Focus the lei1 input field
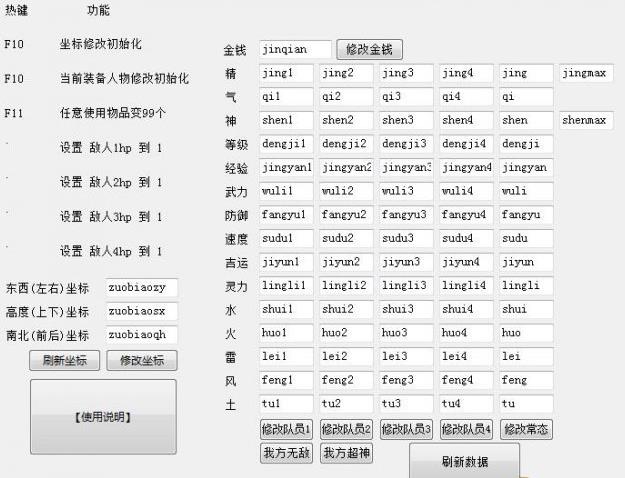 (x=286, y=356)
